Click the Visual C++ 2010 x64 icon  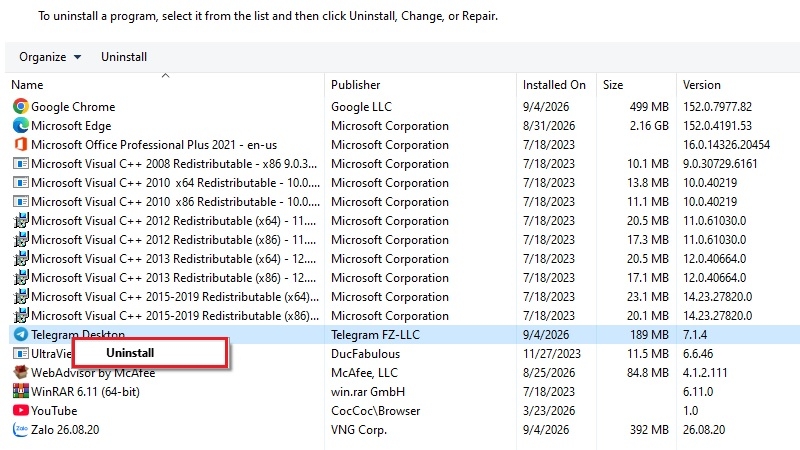[x=20, y=183]
